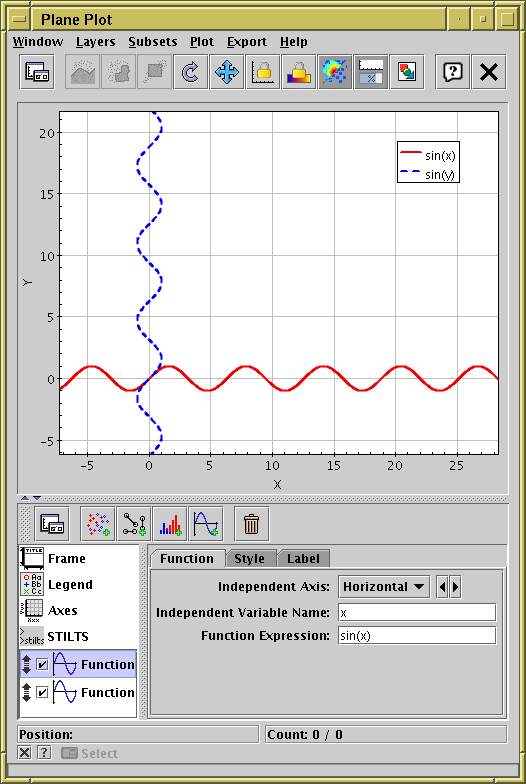Viewport: 526px width, 784px height.
Task: Select the Axes control in the list
Action: click(x=78, y=610)
